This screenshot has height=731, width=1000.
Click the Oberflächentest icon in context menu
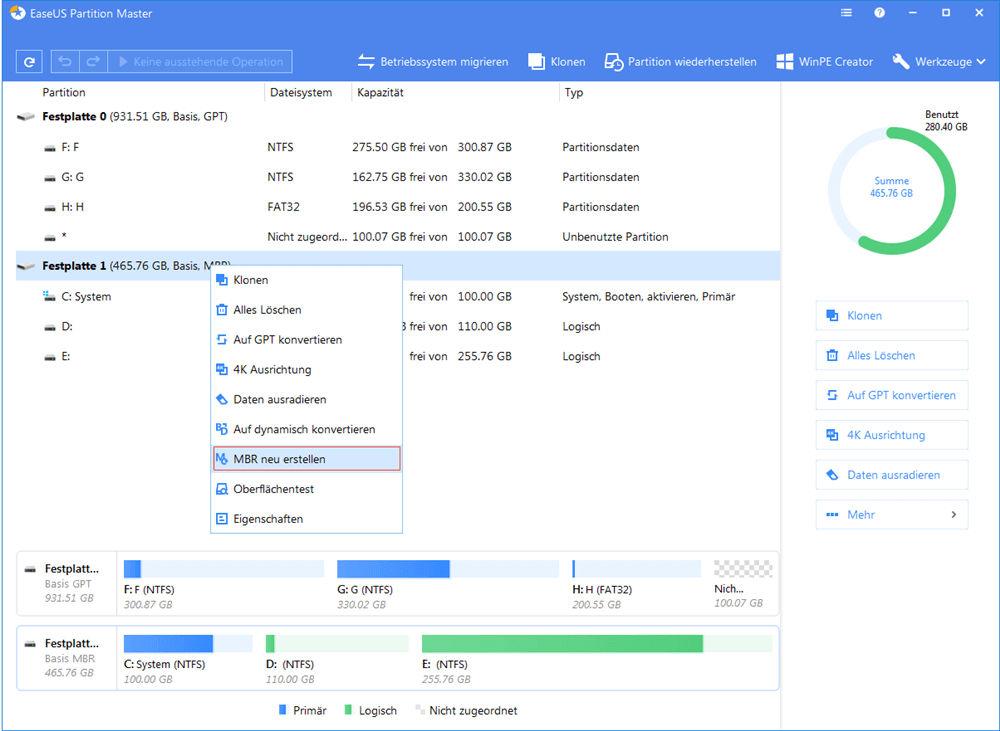pyautogui.click(x=222, y=489)
